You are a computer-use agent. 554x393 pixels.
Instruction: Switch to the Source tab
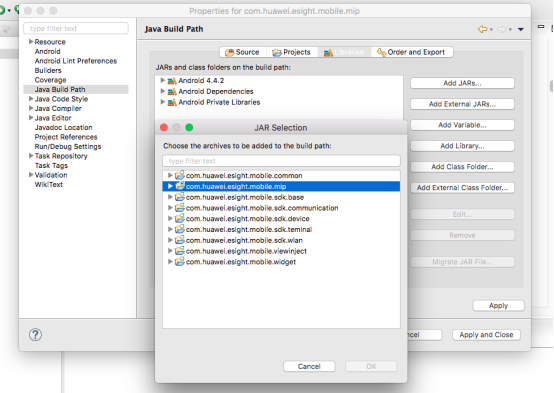point(243,52)
